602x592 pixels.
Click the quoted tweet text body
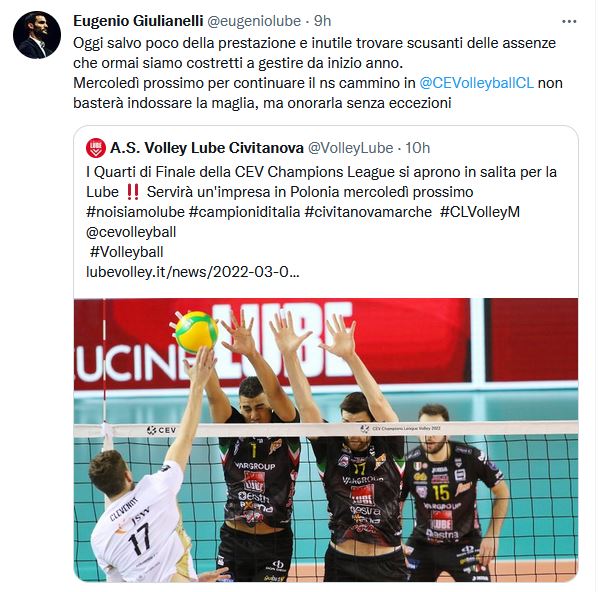point(321,222)
